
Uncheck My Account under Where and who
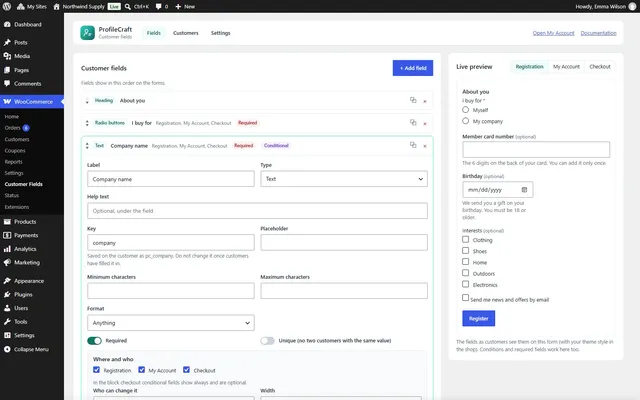(x=141, y=370)
